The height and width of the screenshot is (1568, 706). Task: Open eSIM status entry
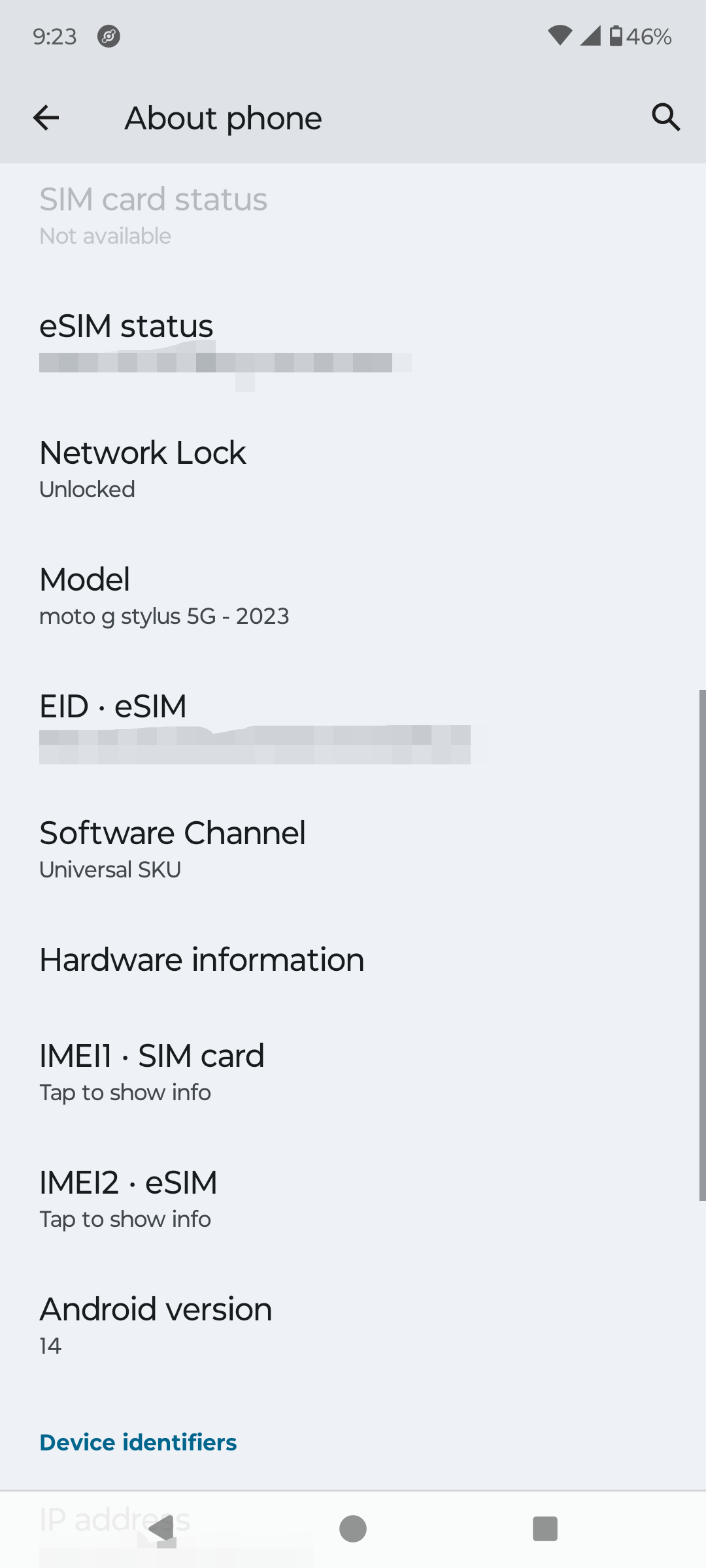(353, 343)
